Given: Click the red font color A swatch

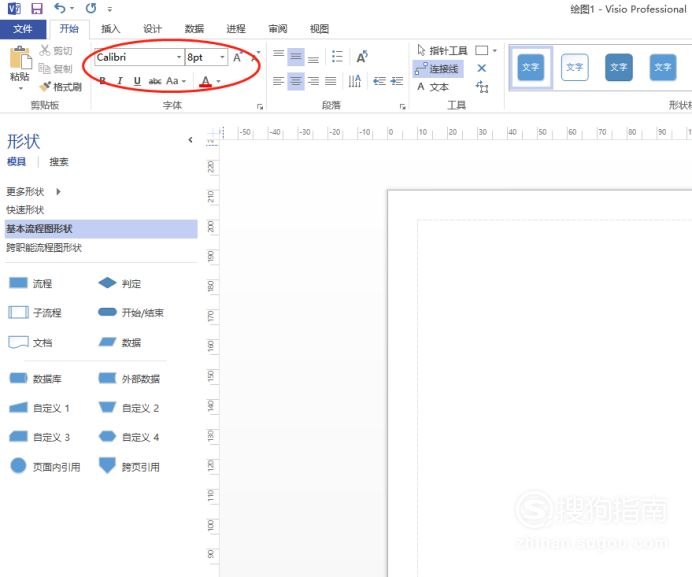Looking at the screenshot, I should coord(206,81).
